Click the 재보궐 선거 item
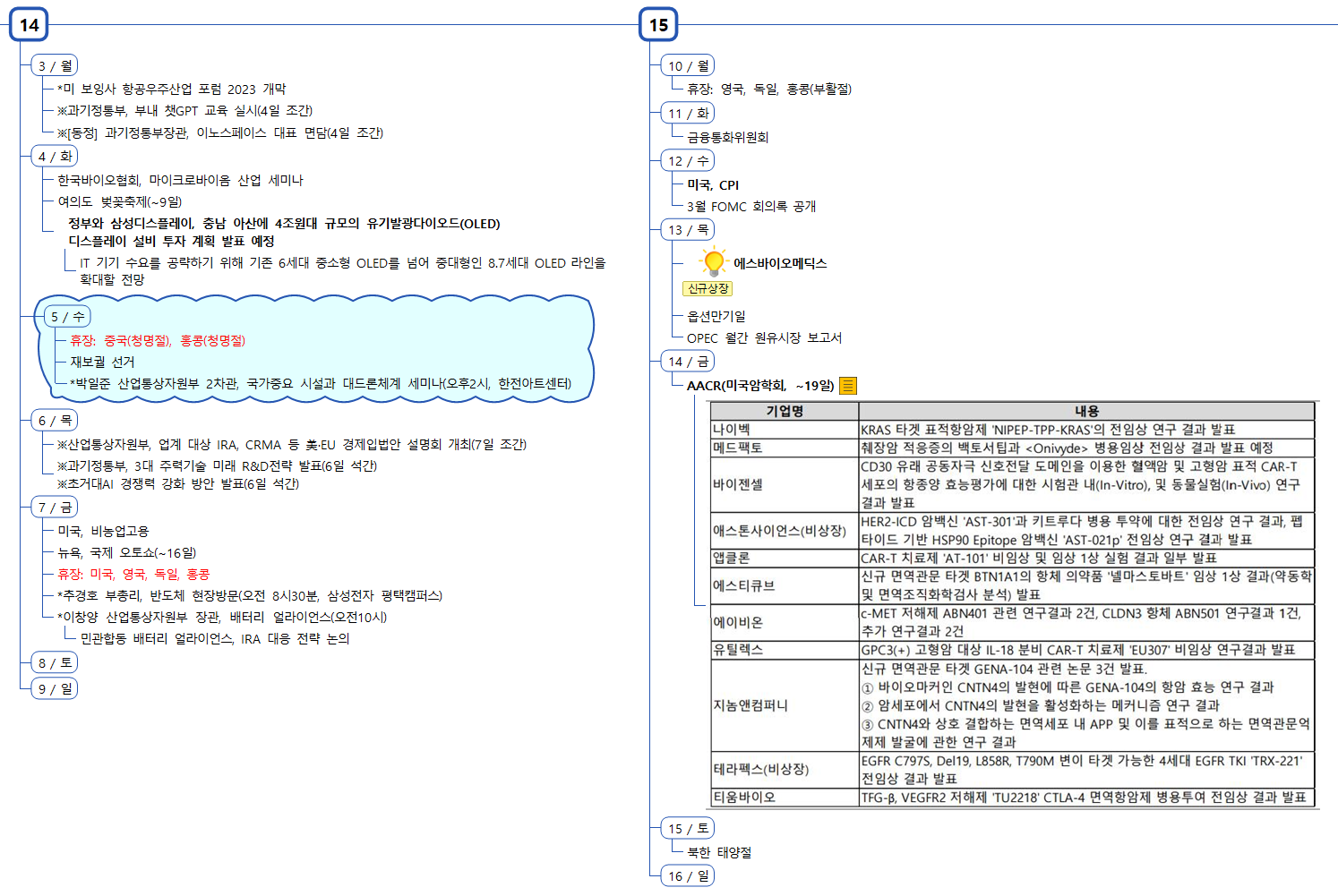The width and height of the screenshot is (1338, 896). [x=102, y=362]
